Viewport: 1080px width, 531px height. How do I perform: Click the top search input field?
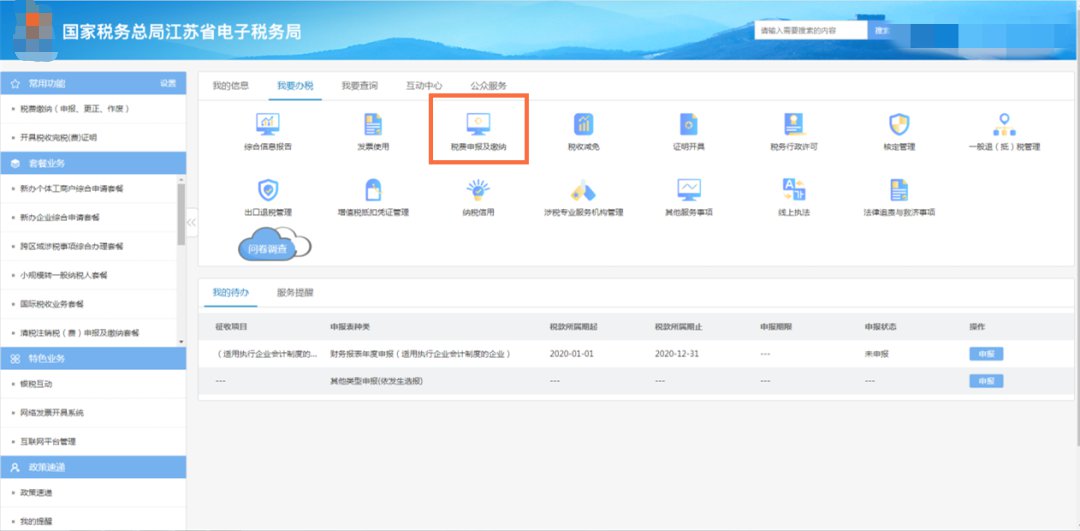[x=810, y=31]
